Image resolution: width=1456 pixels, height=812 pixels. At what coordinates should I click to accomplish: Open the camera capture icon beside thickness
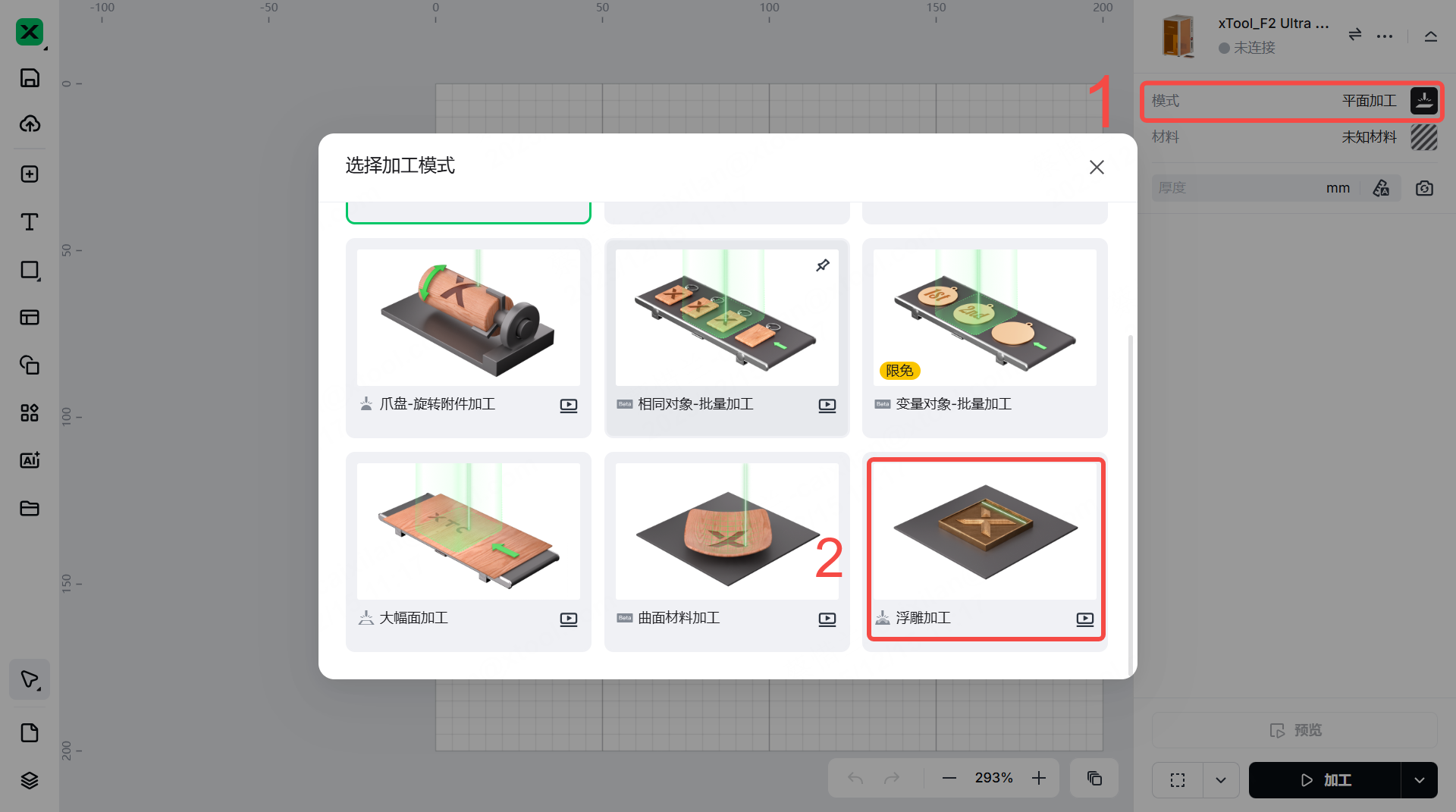point(1424,188)
